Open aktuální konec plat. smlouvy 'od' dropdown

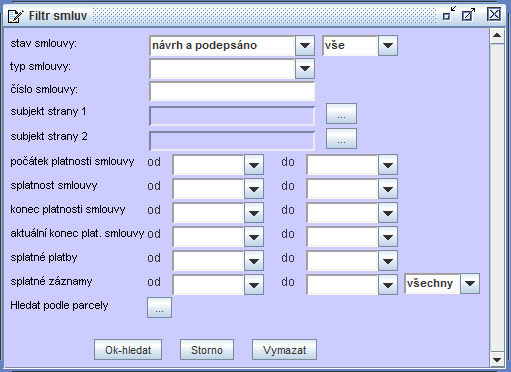[254, 237]
